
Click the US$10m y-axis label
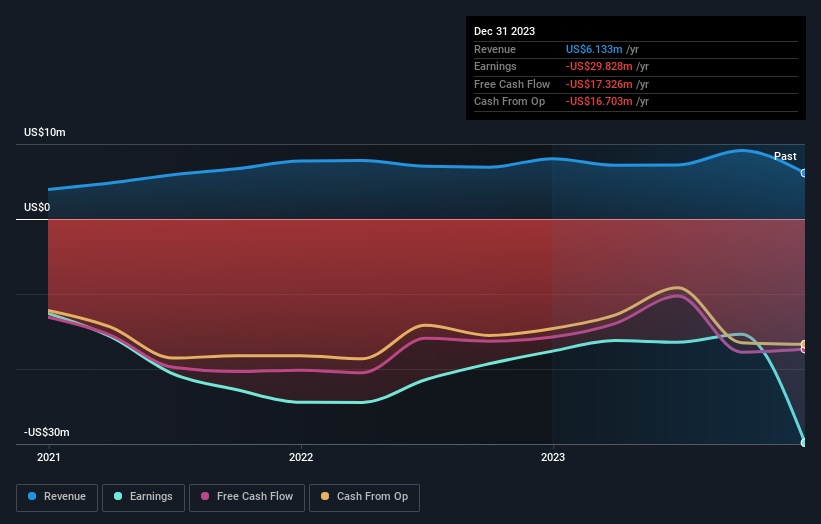[45, 132]
